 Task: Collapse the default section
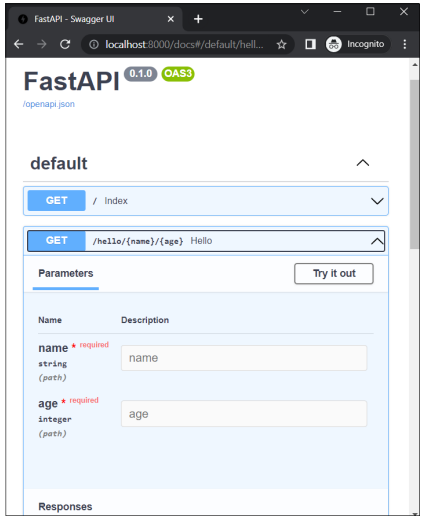(x=363, y=163)
